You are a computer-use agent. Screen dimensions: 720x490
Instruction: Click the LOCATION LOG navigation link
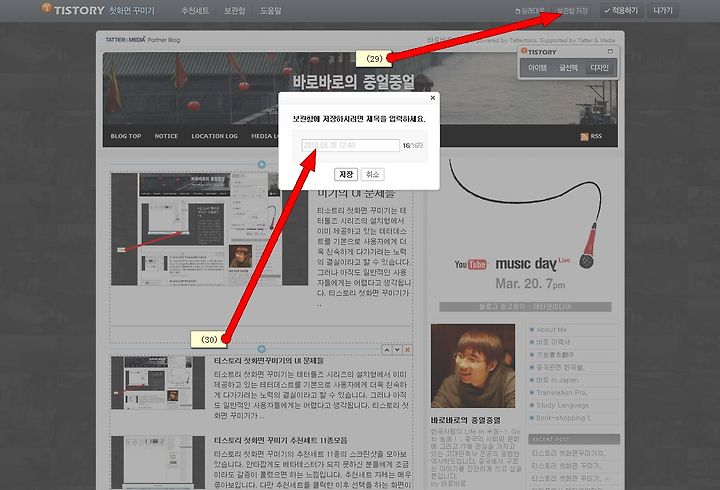(214, 136)
